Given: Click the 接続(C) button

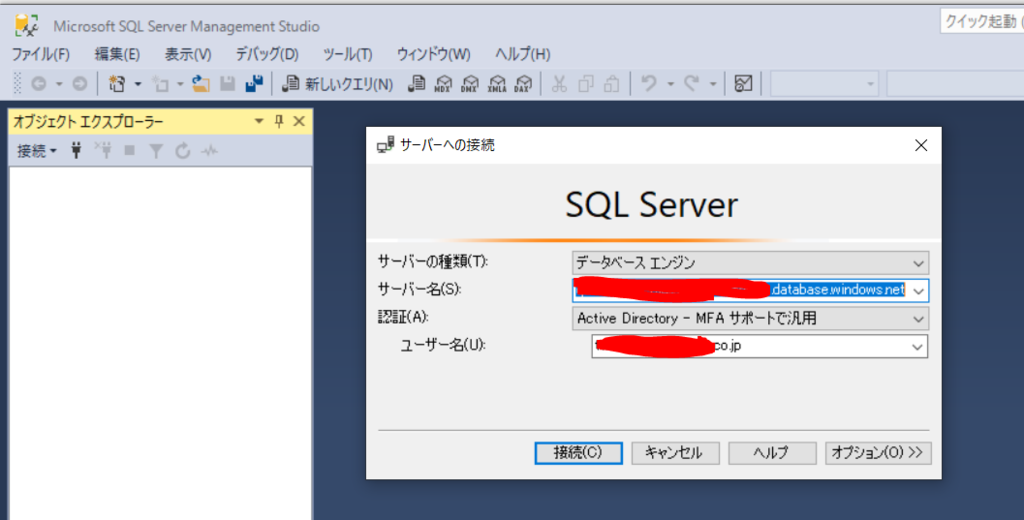Looking at the screenshot, I should click(578, 453).
